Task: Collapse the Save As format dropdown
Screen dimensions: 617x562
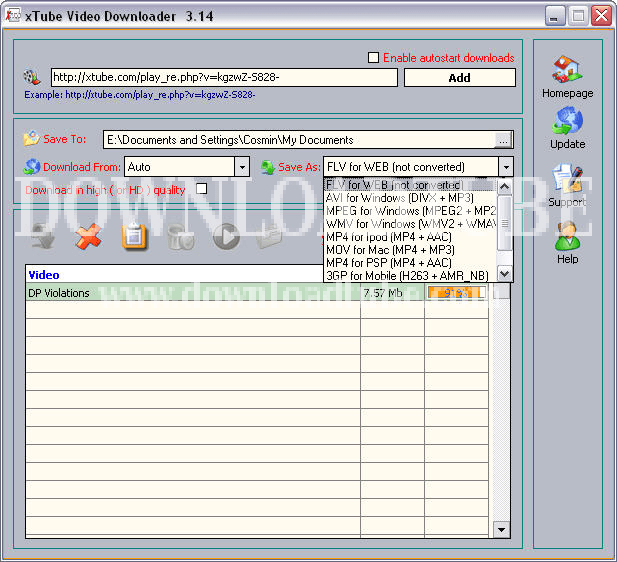Action: click(x=506, y=167)
